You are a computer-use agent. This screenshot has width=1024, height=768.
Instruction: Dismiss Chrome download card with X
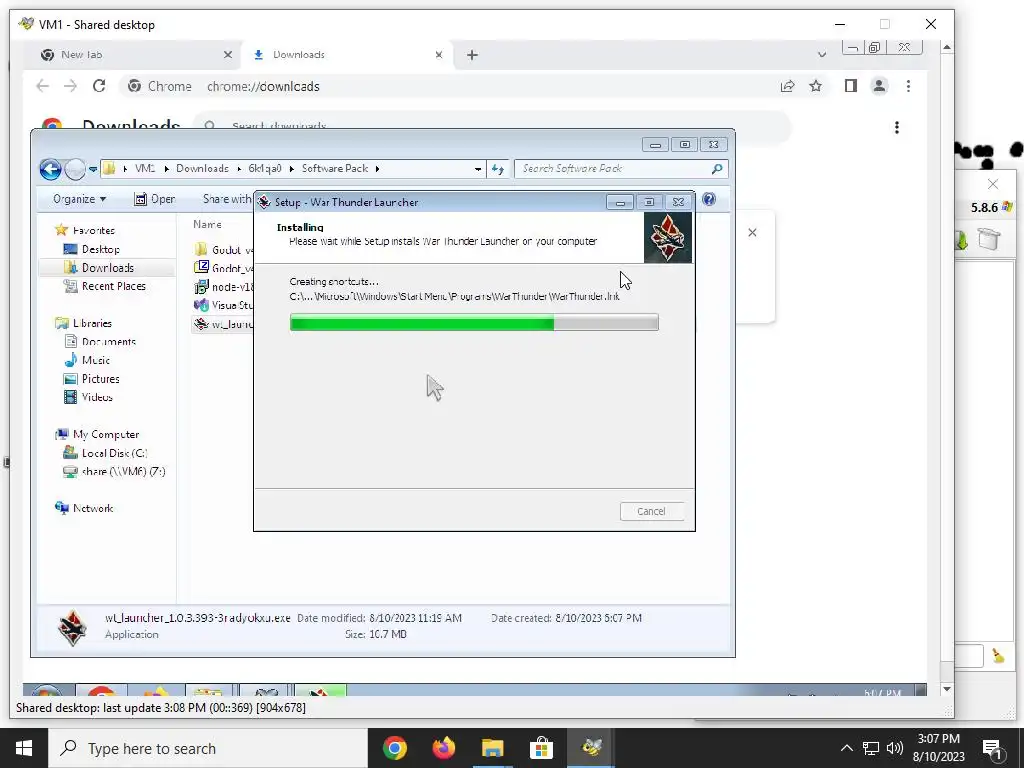point(752,232)
